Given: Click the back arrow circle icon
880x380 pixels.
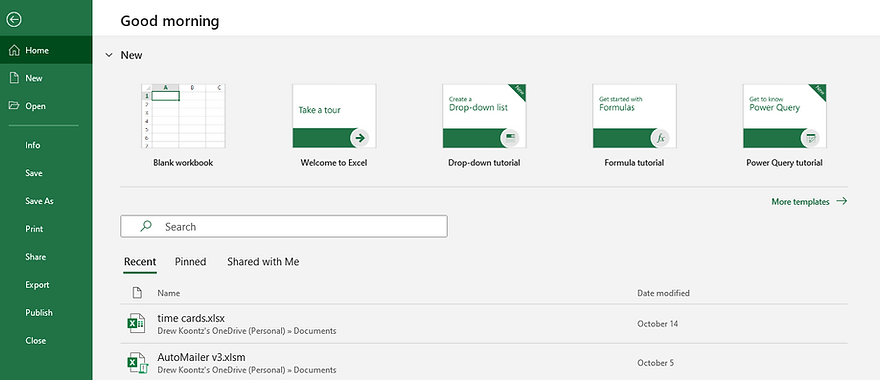Looking at the screenshot, I should [x=14, y=20].
